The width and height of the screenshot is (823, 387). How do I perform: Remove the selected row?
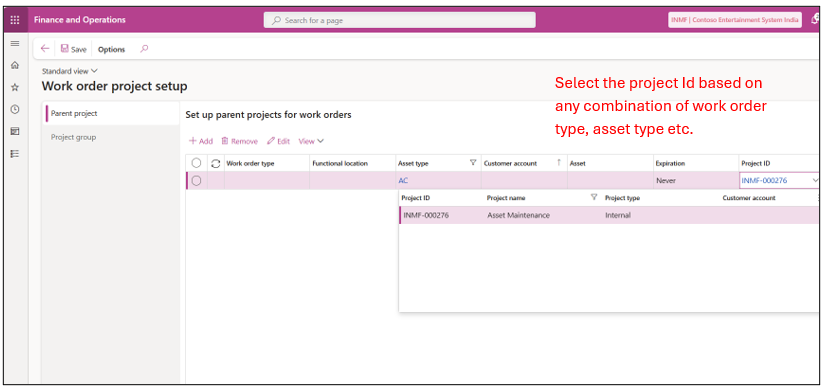click(239, 141)
